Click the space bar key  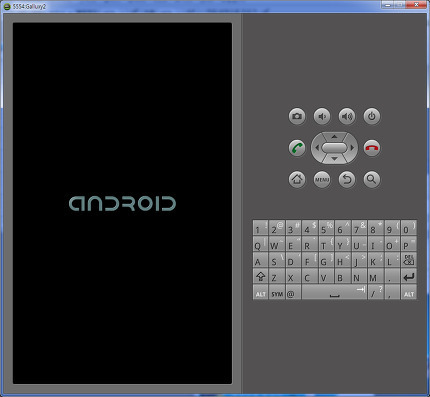334,292
